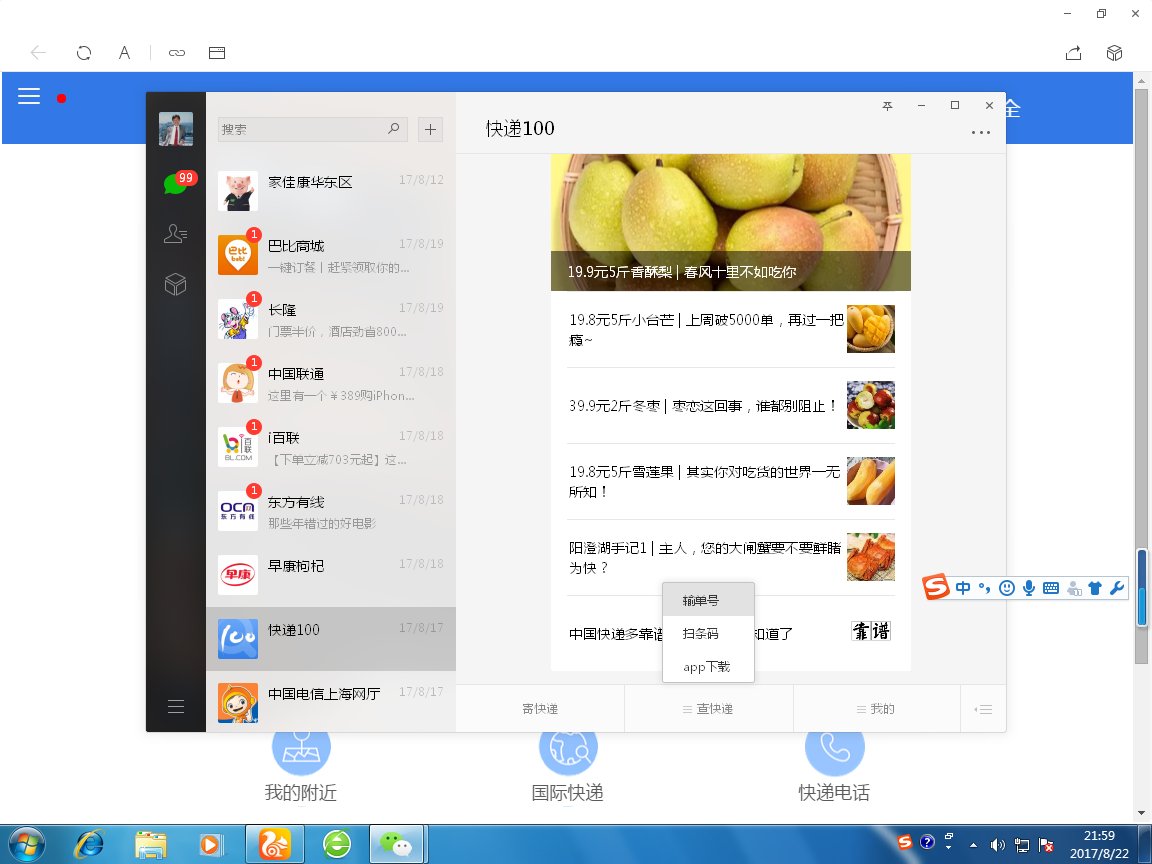Open Sogou settings with the wrench icon
Viewport: 1152px width, 864px height.
point(1119,588)
